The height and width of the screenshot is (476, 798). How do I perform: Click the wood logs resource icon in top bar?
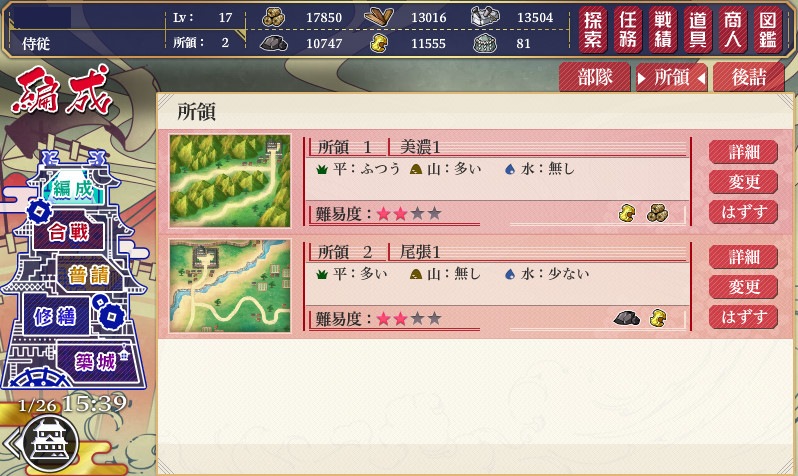273,17
